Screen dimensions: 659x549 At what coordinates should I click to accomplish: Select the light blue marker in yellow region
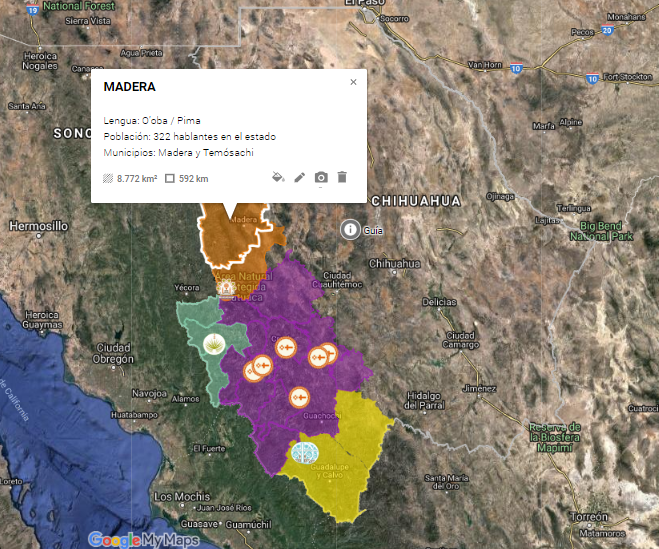304,453
